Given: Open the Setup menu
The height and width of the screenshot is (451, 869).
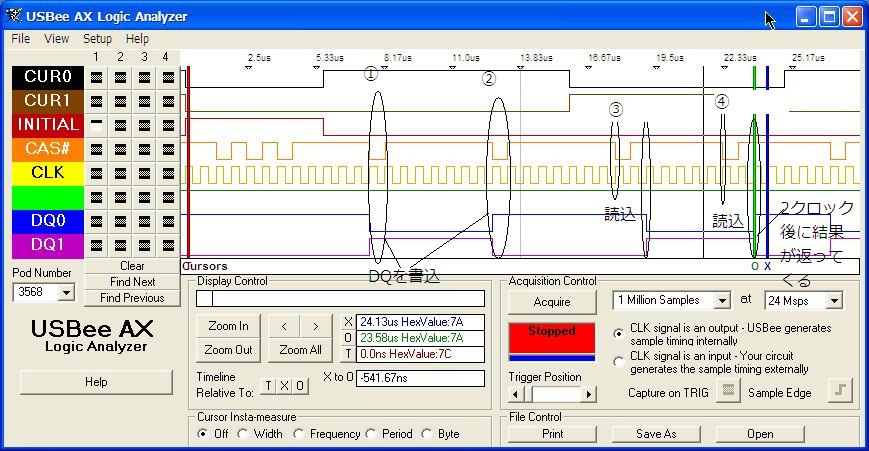Looking at the screenshot, I should [x=97, y=39].
